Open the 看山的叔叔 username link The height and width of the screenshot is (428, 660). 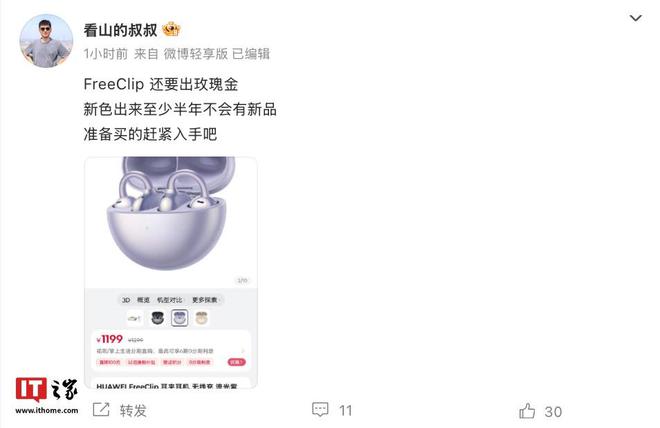[120, 30]
